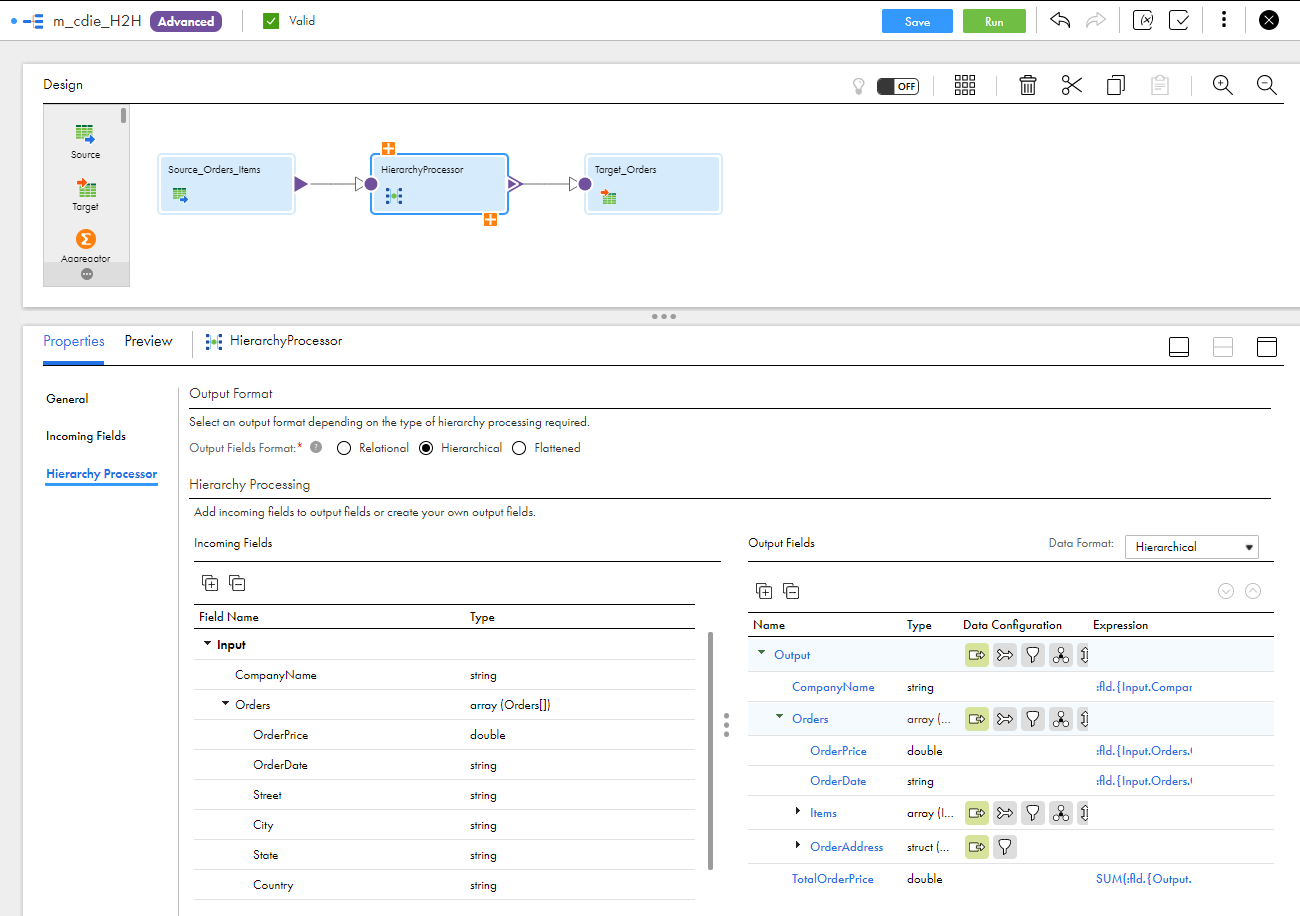Collapse the Output tree node
The image size is (1300, 916).
click(761, 653)
